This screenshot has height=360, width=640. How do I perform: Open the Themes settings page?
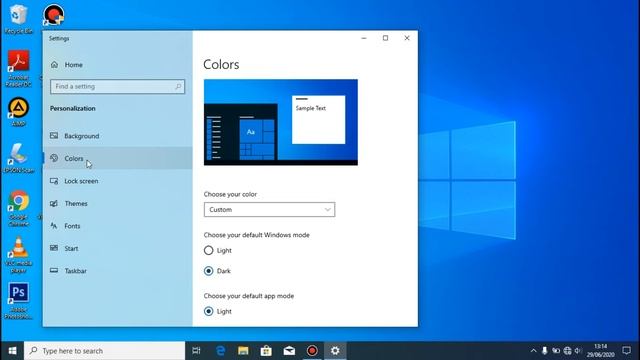118,203
